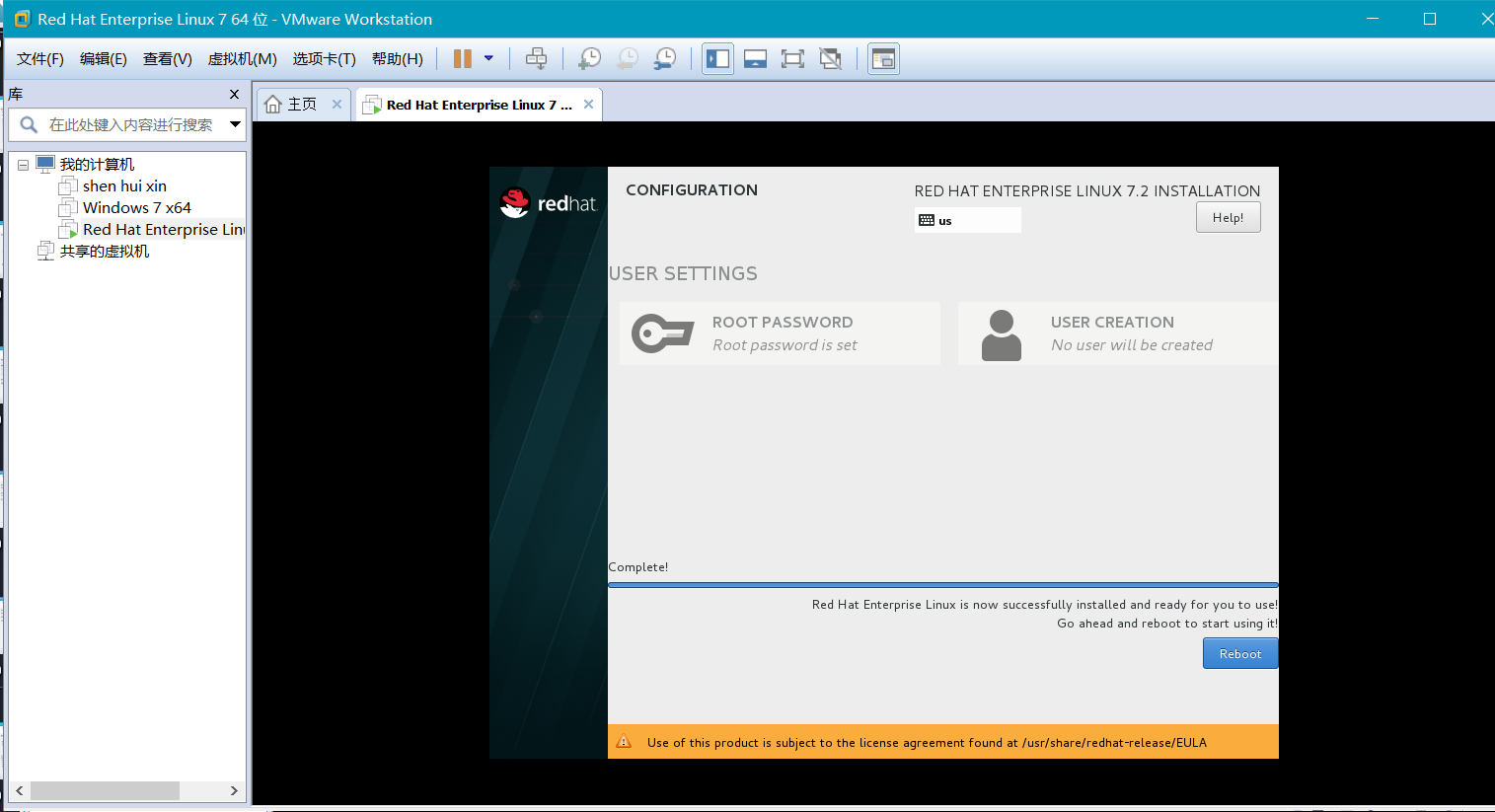This screenshot has height=812, width=1495.
Task: Toggle the thumbnail bar view
Action: tap(755, 59)
